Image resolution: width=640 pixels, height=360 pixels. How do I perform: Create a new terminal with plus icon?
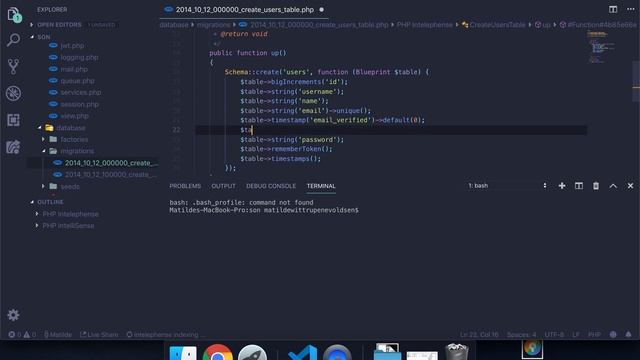(562, 186)
